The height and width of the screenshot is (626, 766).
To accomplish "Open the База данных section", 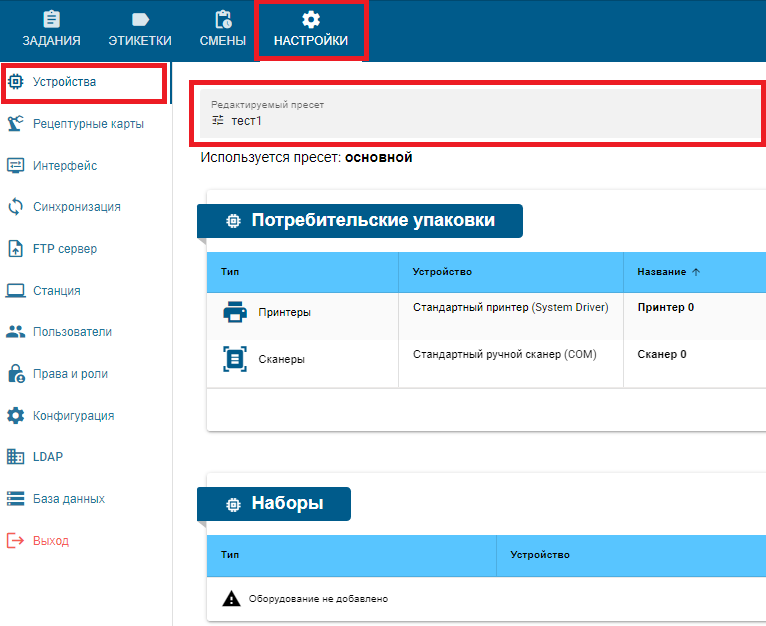I will coord(68,499).
